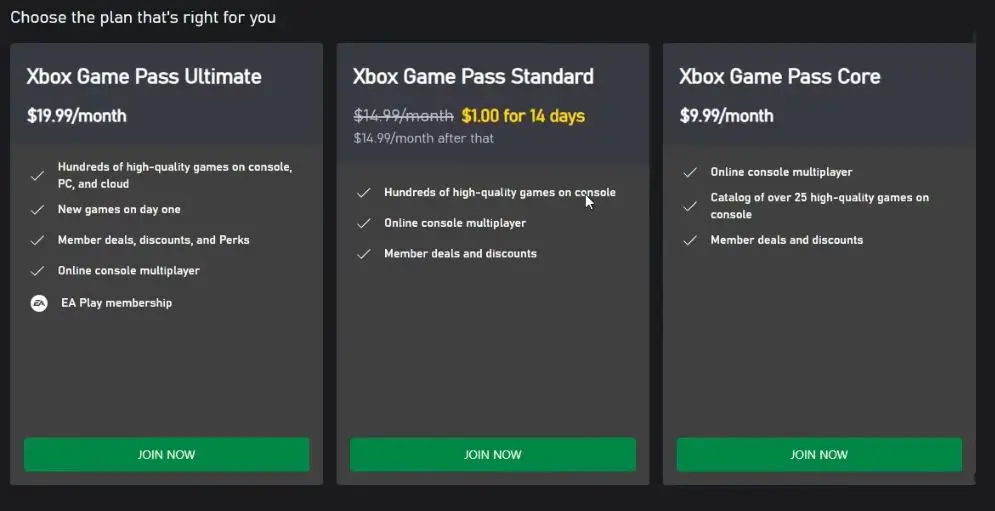Click checkmark beside Catalog of over 25 games
The height and width of the screenshot is (511, 995).
pos(690,206)
